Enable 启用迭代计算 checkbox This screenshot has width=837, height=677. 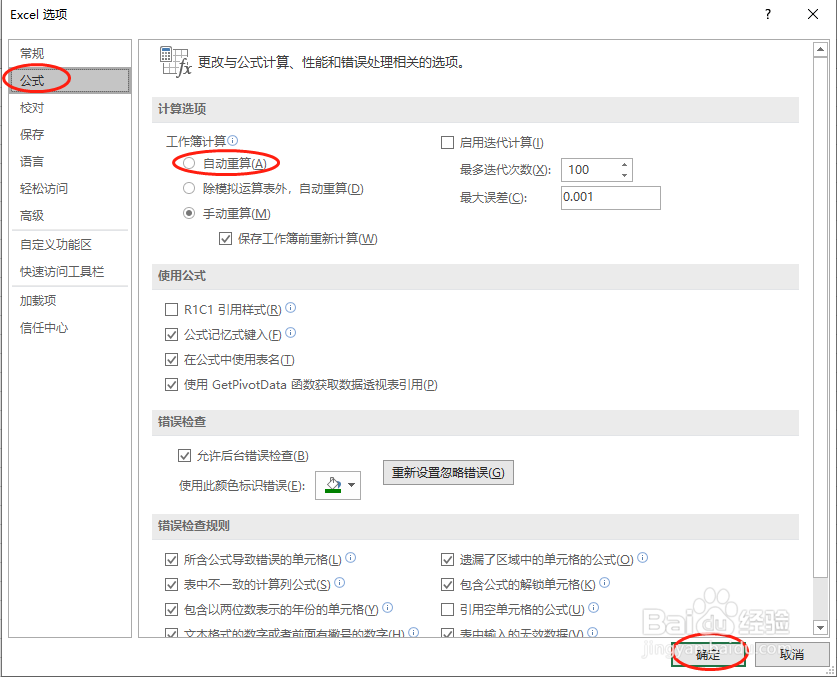tap(447, 143)
